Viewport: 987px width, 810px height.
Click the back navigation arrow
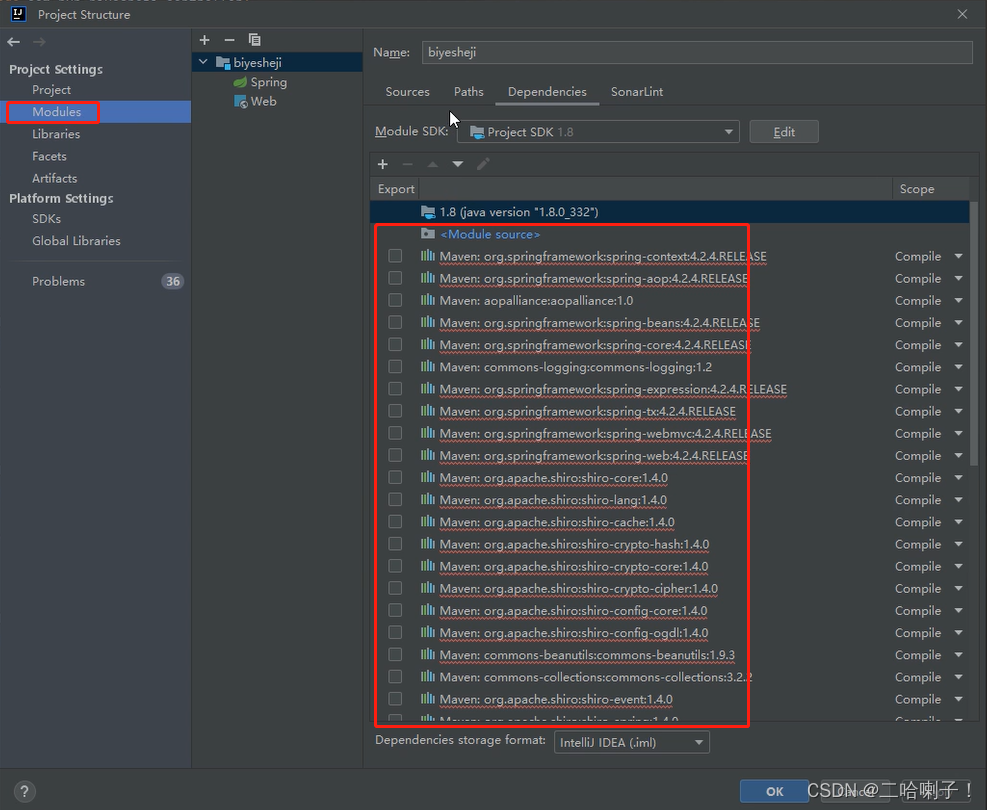pos(14,42)
